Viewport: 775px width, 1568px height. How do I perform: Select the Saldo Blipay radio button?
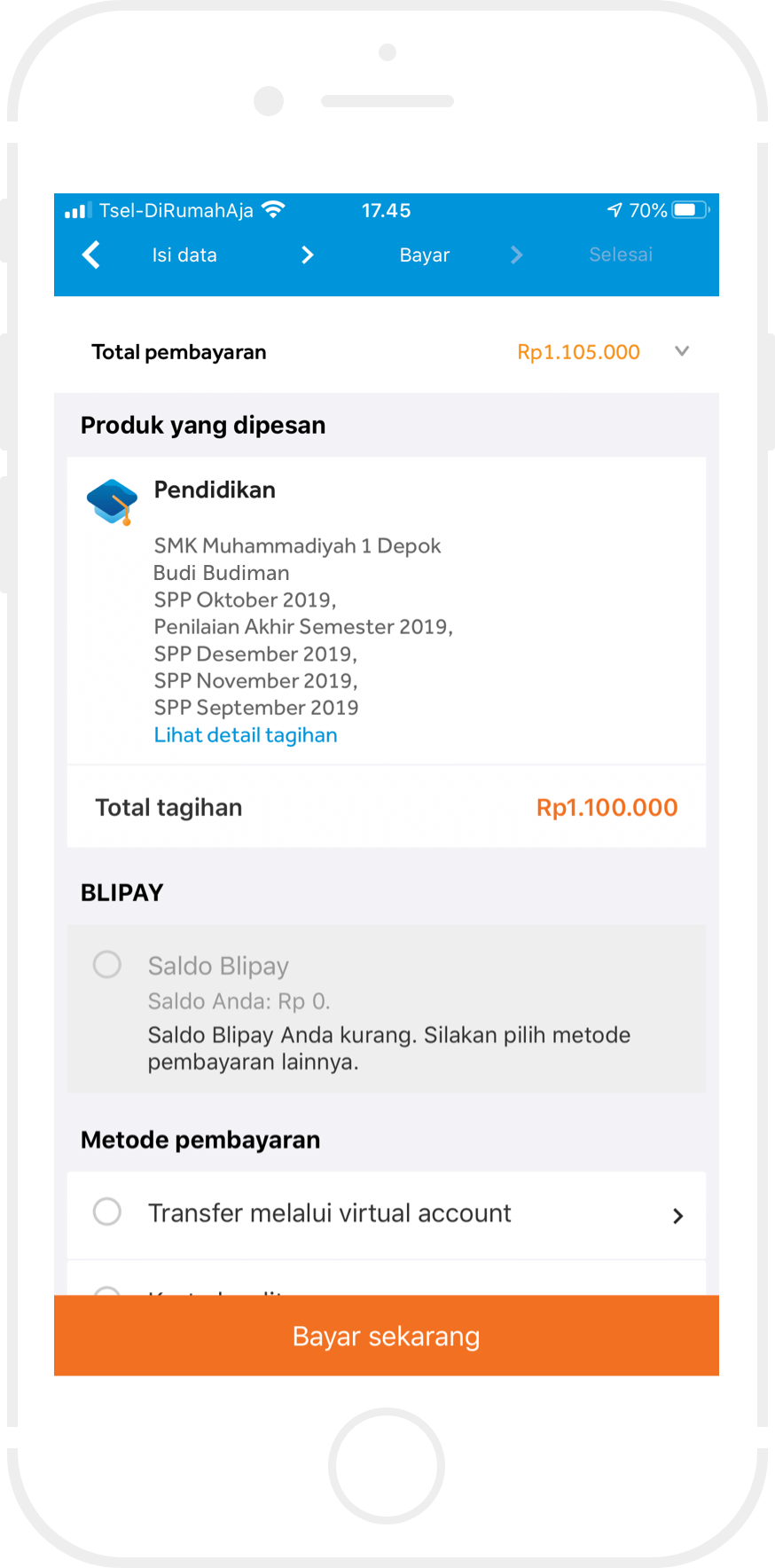107,964
